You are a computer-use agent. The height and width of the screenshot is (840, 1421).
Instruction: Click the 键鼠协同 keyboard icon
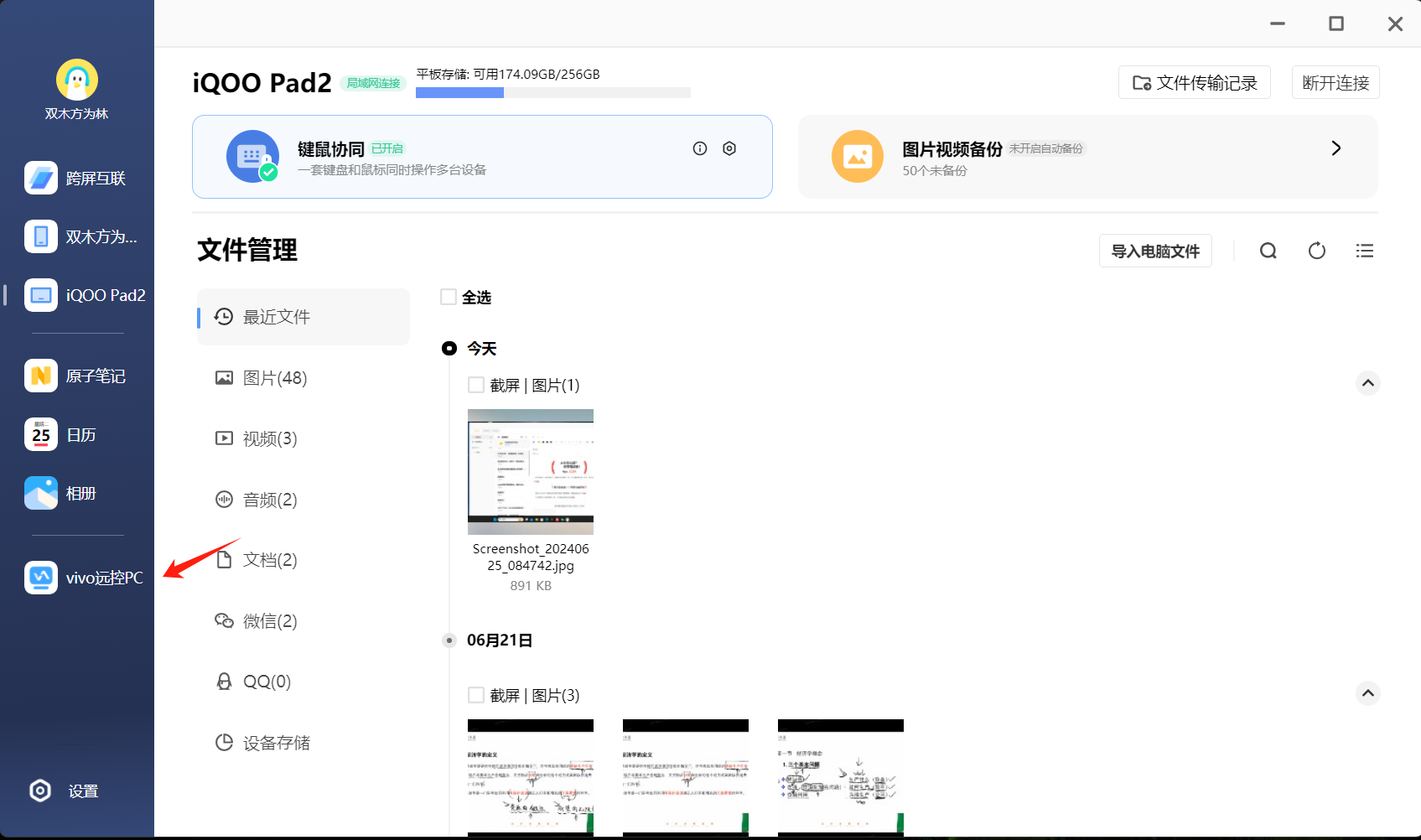click(x=252, y=156)
